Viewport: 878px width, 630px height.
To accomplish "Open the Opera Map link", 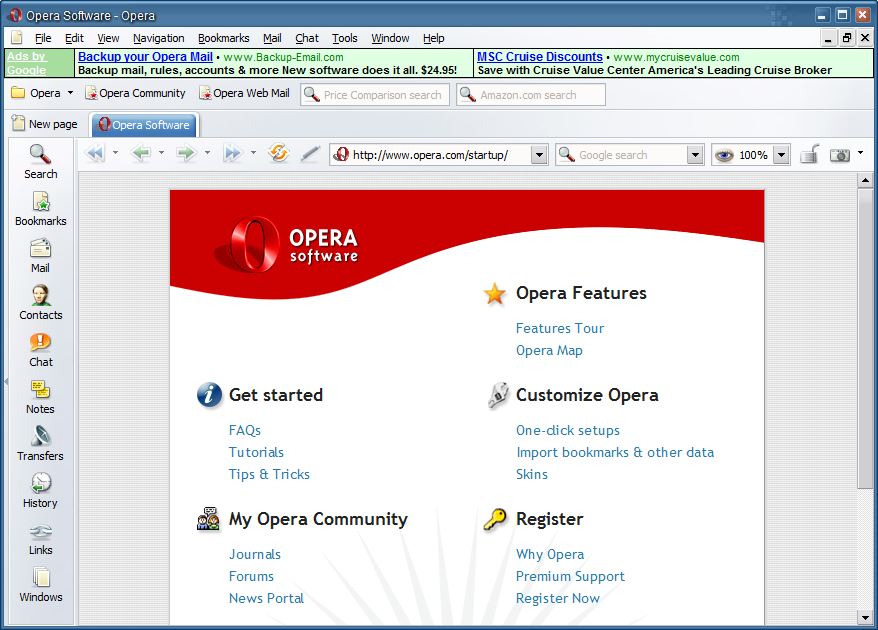I will tap(549, 351).
